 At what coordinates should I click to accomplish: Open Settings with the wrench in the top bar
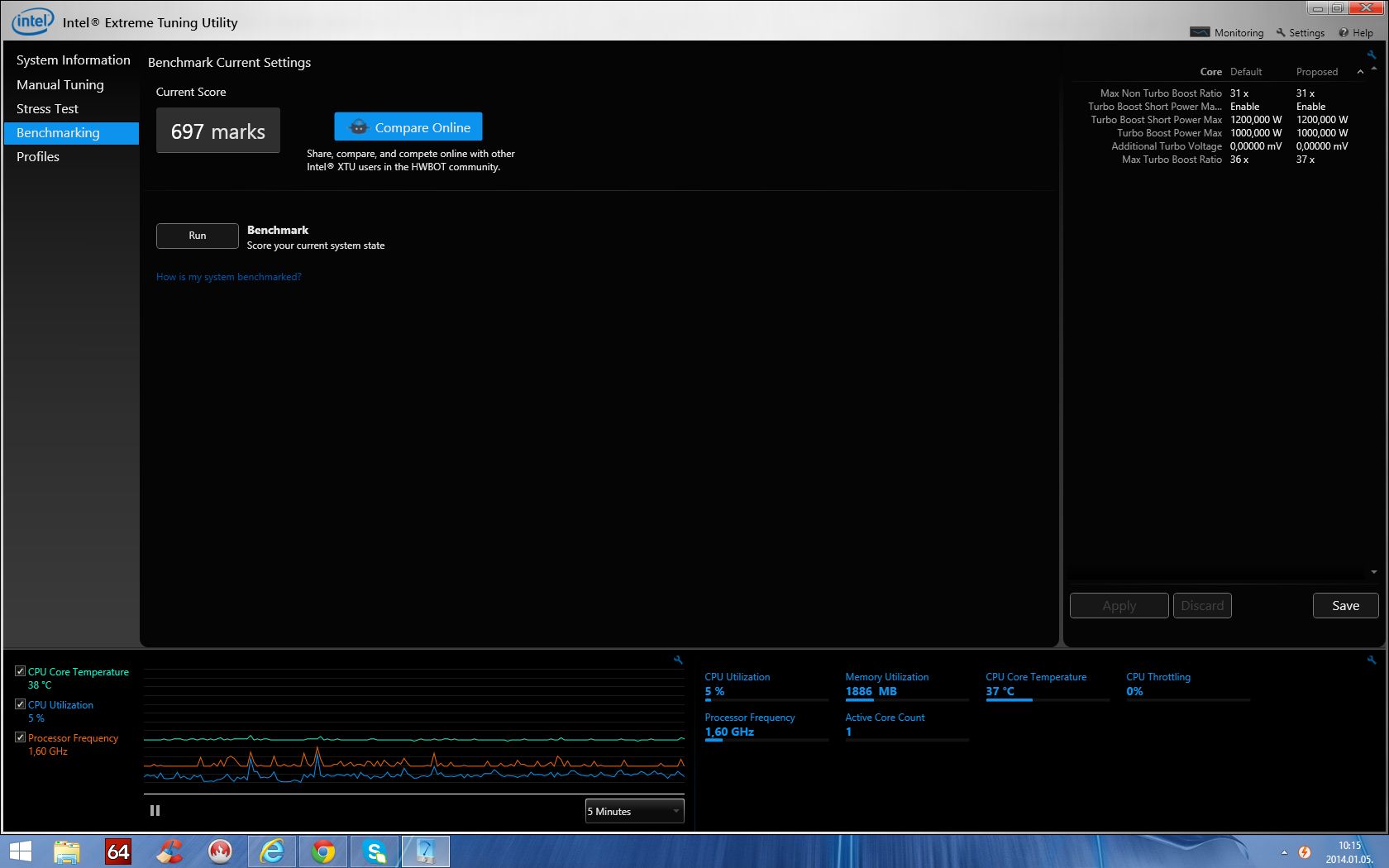(x=1301, y=32)
